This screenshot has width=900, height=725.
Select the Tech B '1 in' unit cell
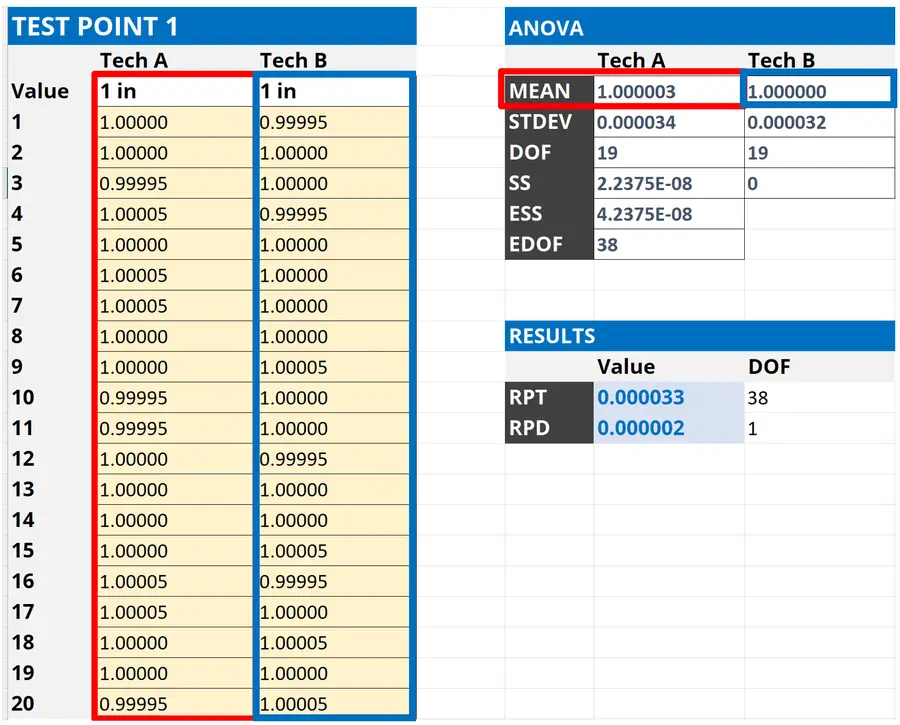[334, 91]
